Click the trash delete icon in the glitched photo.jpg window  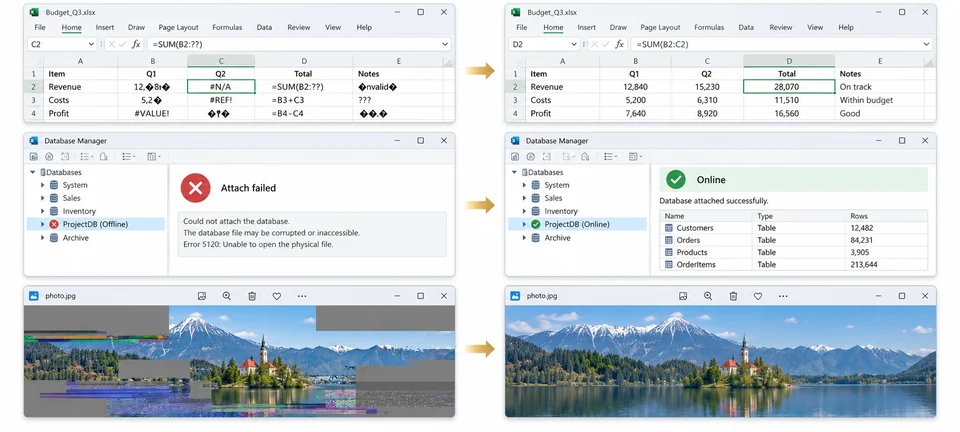click(x=252, y=296)
